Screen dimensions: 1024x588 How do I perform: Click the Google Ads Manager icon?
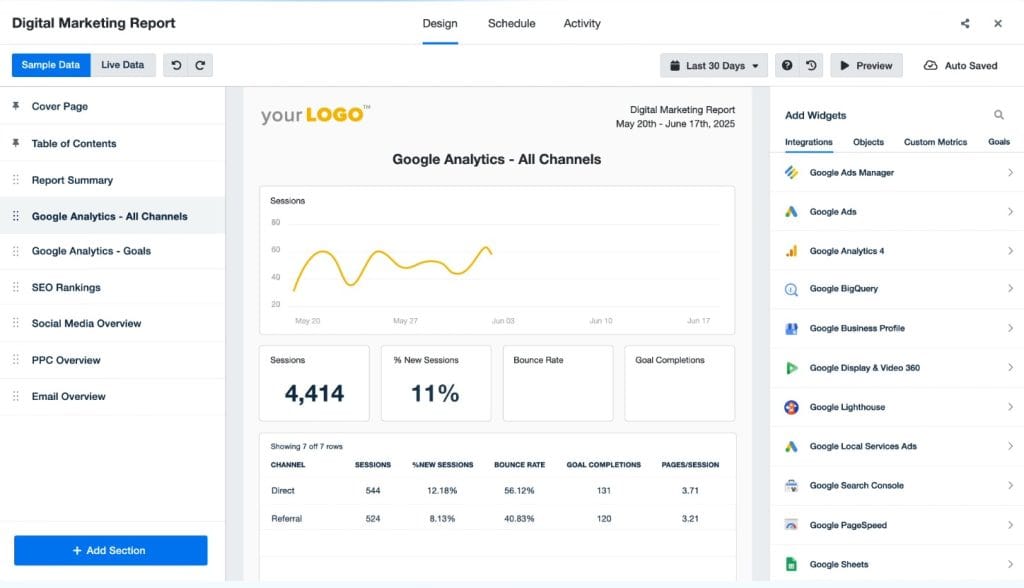(791, 172)
